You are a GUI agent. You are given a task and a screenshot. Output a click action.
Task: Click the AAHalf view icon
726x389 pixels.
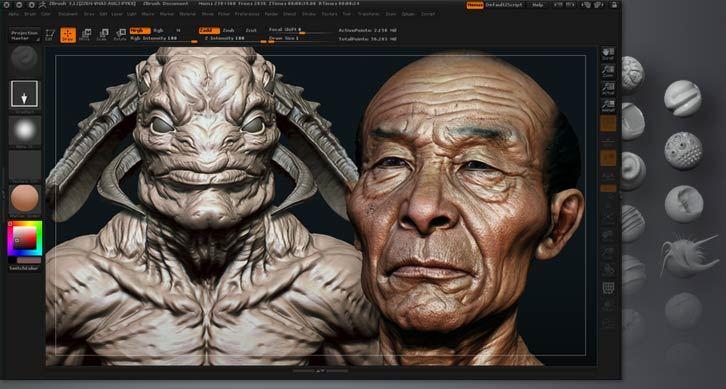(608, 106)
